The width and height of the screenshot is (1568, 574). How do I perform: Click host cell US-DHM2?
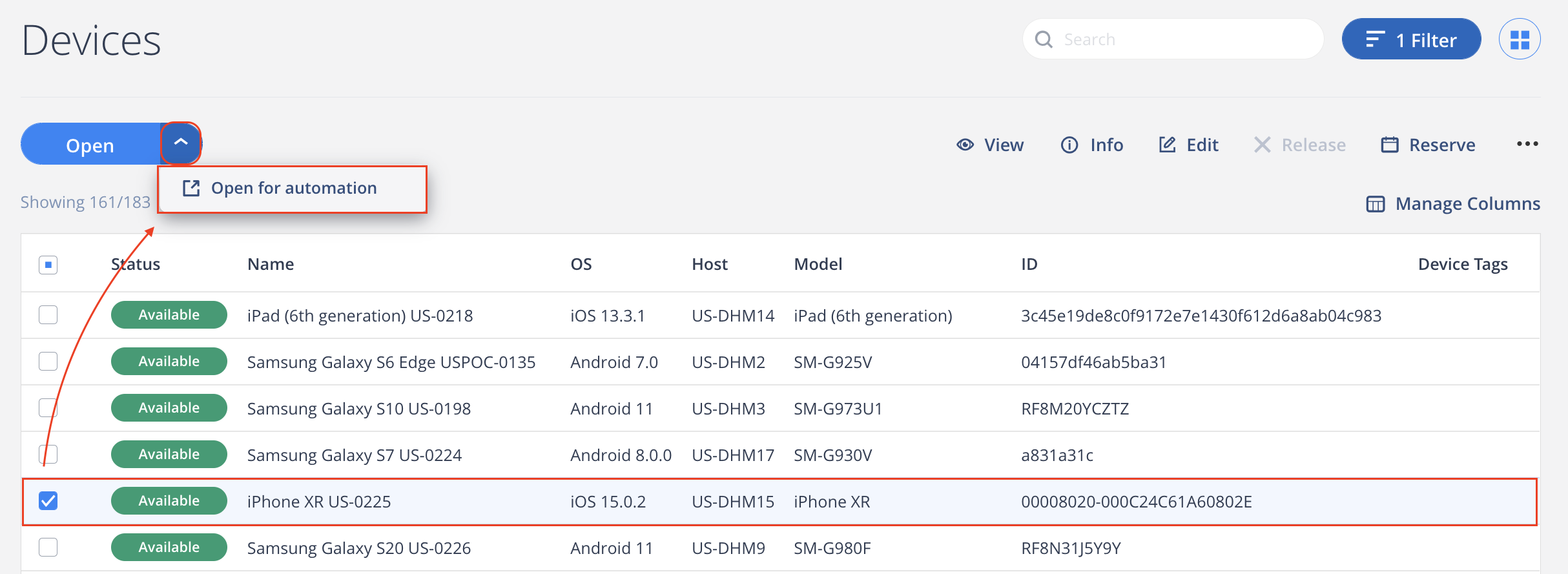[728, 362]
